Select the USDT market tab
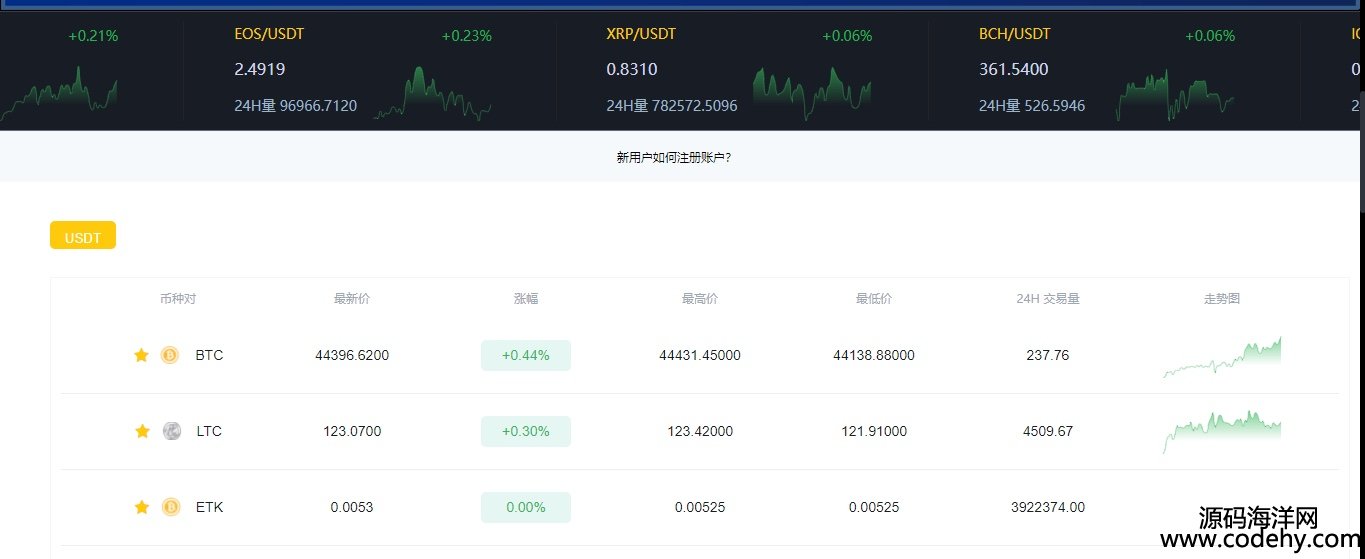This screenshot has width=1365, height=559. (83, 235)
